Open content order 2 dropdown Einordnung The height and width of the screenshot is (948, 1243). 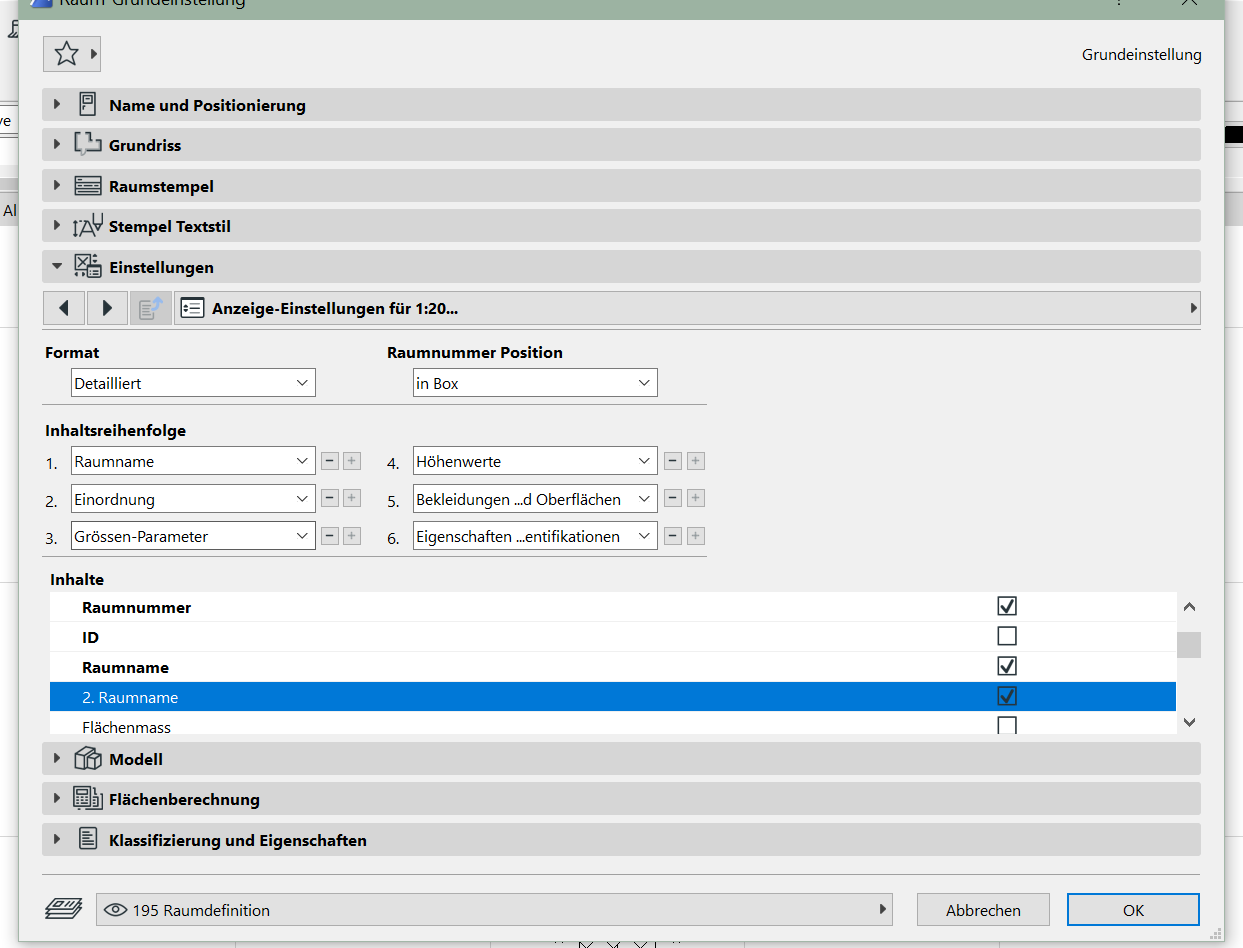[193, 498]
